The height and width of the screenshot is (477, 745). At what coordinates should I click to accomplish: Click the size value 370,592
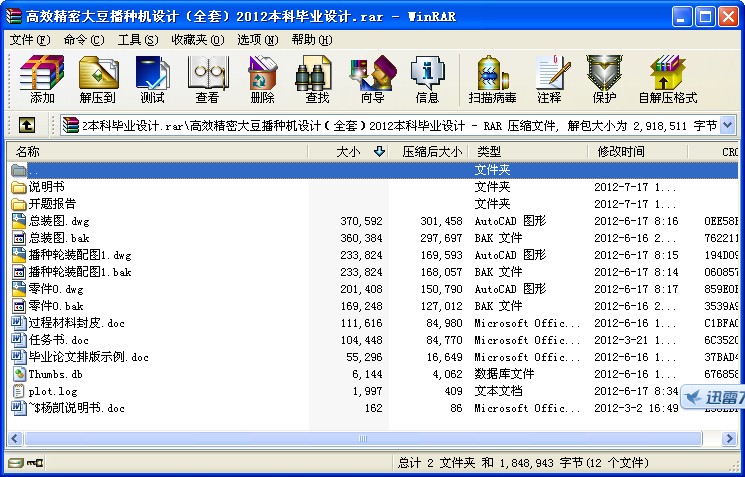[x=361, y=221]
